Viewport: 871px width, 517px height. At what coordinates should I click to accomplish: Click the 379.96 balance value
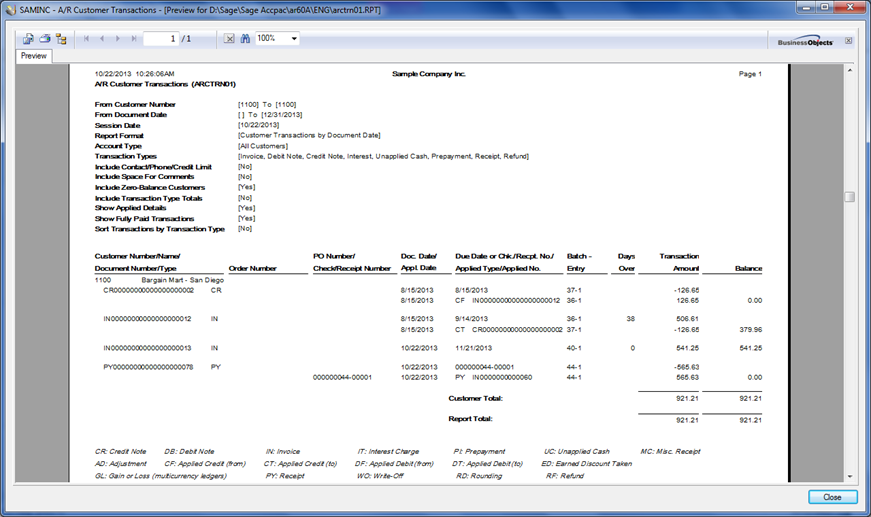pos(750,330)
